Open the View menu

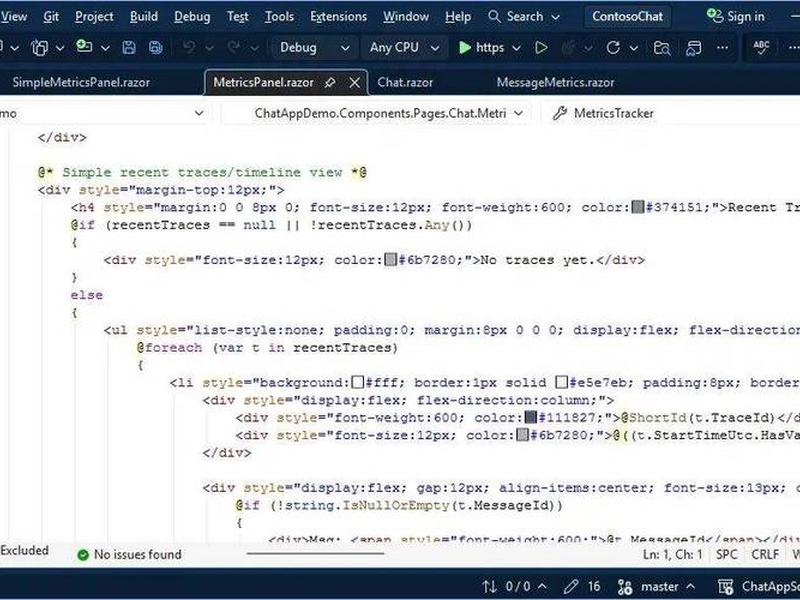(x=13, y=16)
